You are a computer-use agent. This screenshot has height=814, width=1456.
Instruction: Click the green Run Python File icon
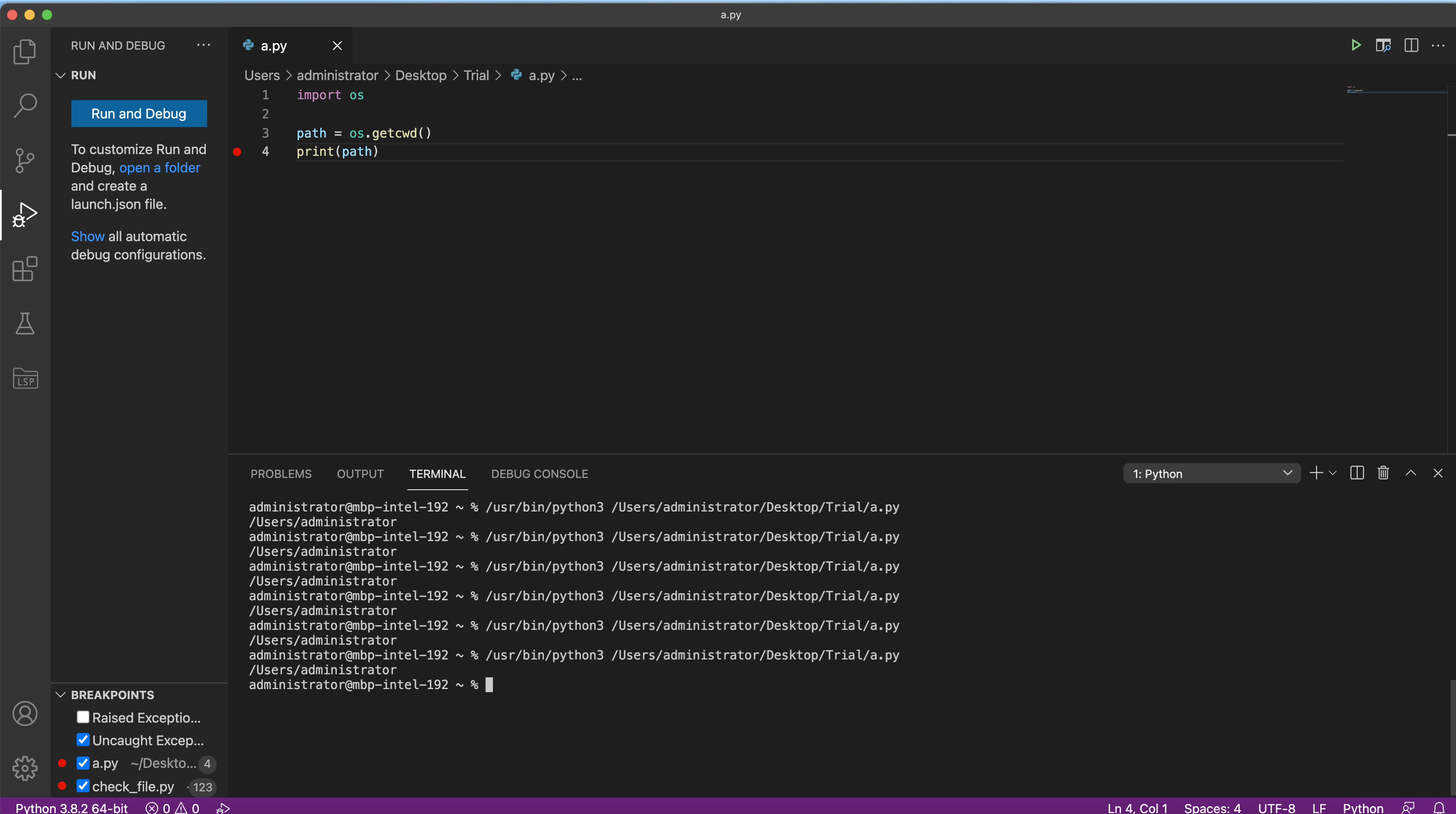pos(1355,45)
